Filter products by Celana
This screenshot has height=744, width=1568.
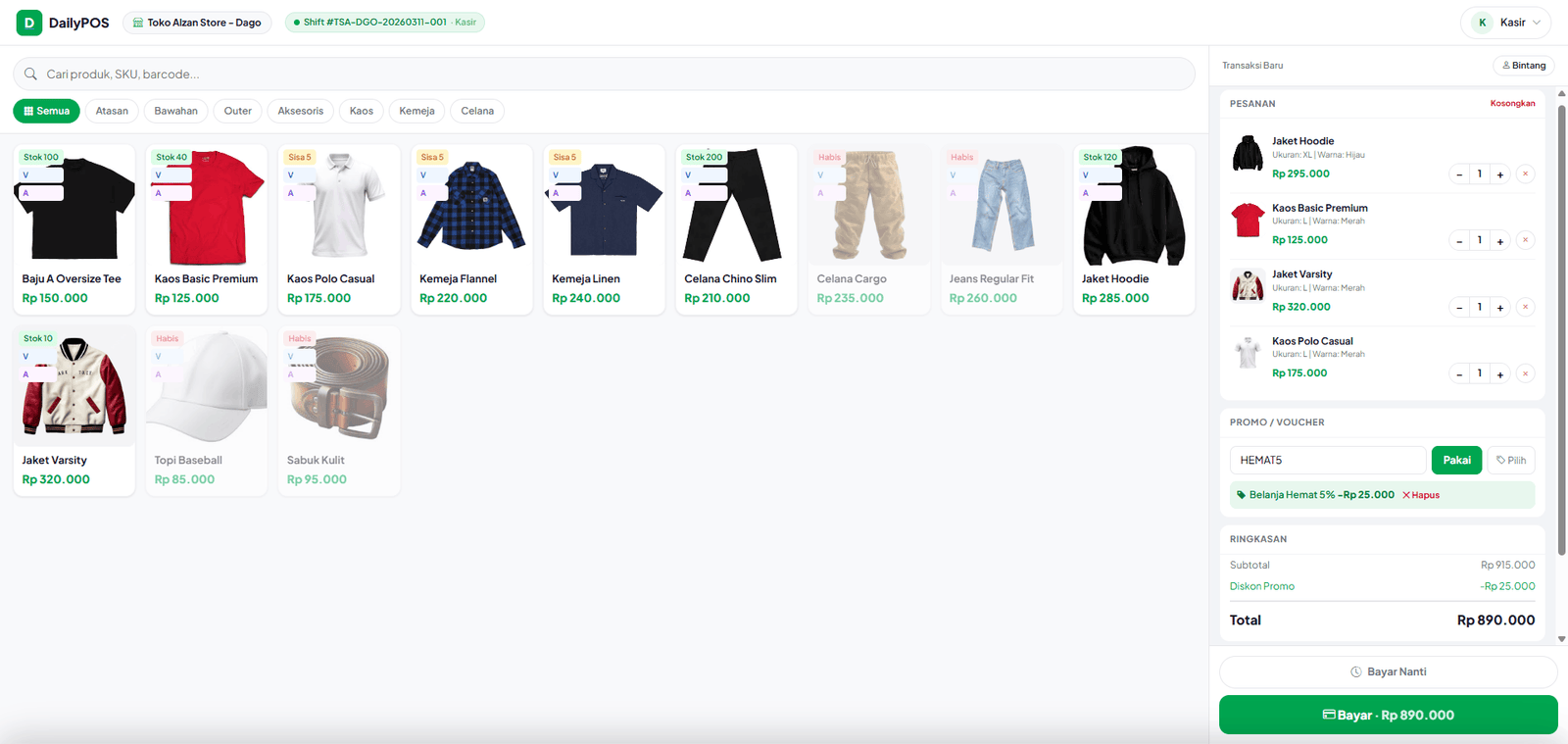477,111
